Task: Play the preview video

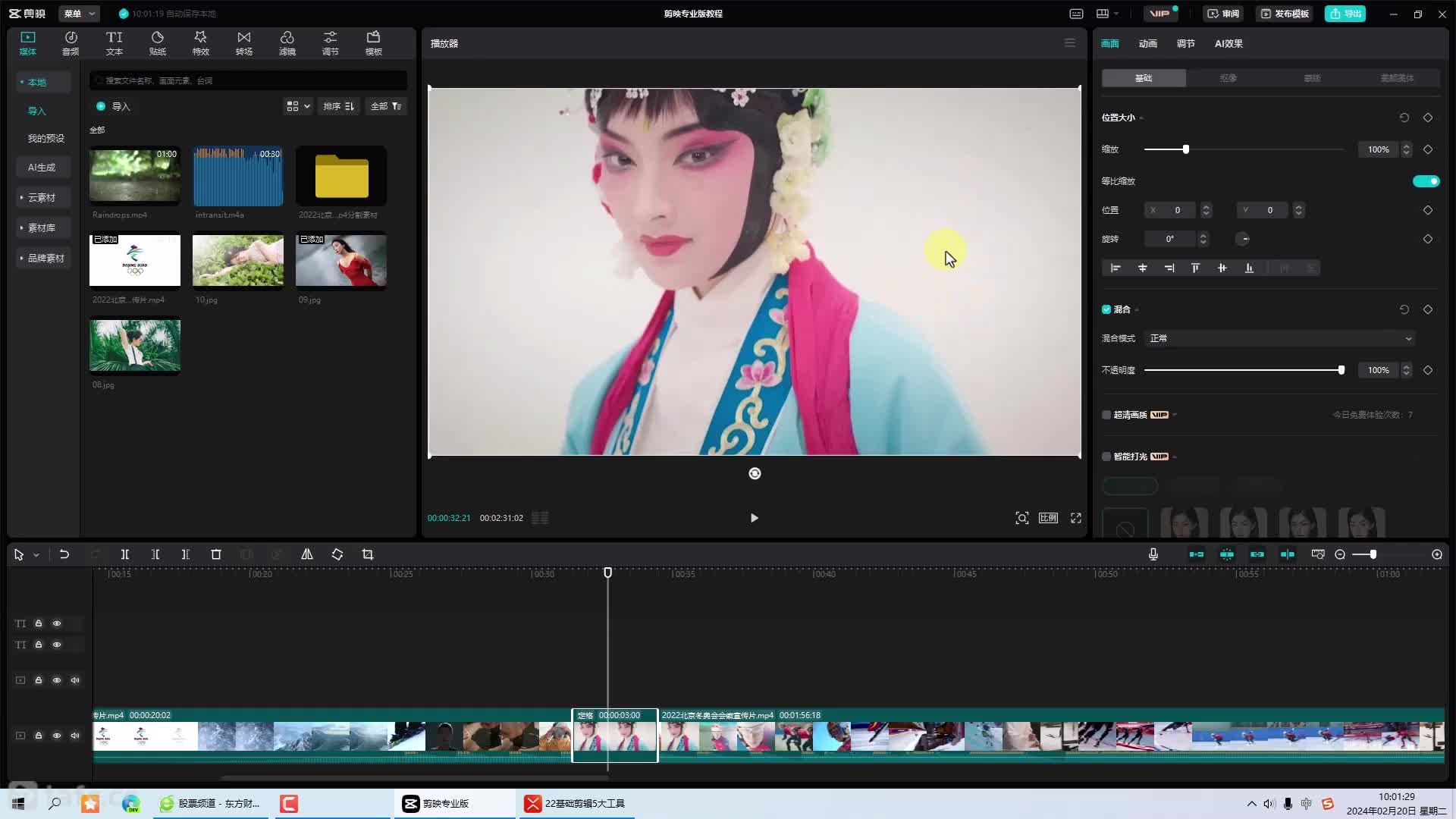Action: pyautogui.click(x=754, y=518)
